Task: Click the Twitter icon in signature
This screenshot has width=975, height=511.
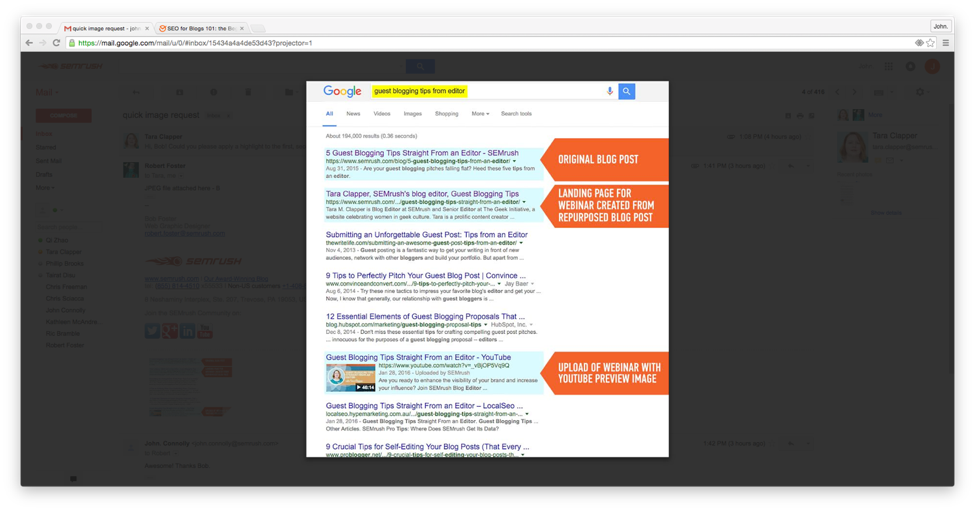Action: point(152,331)
